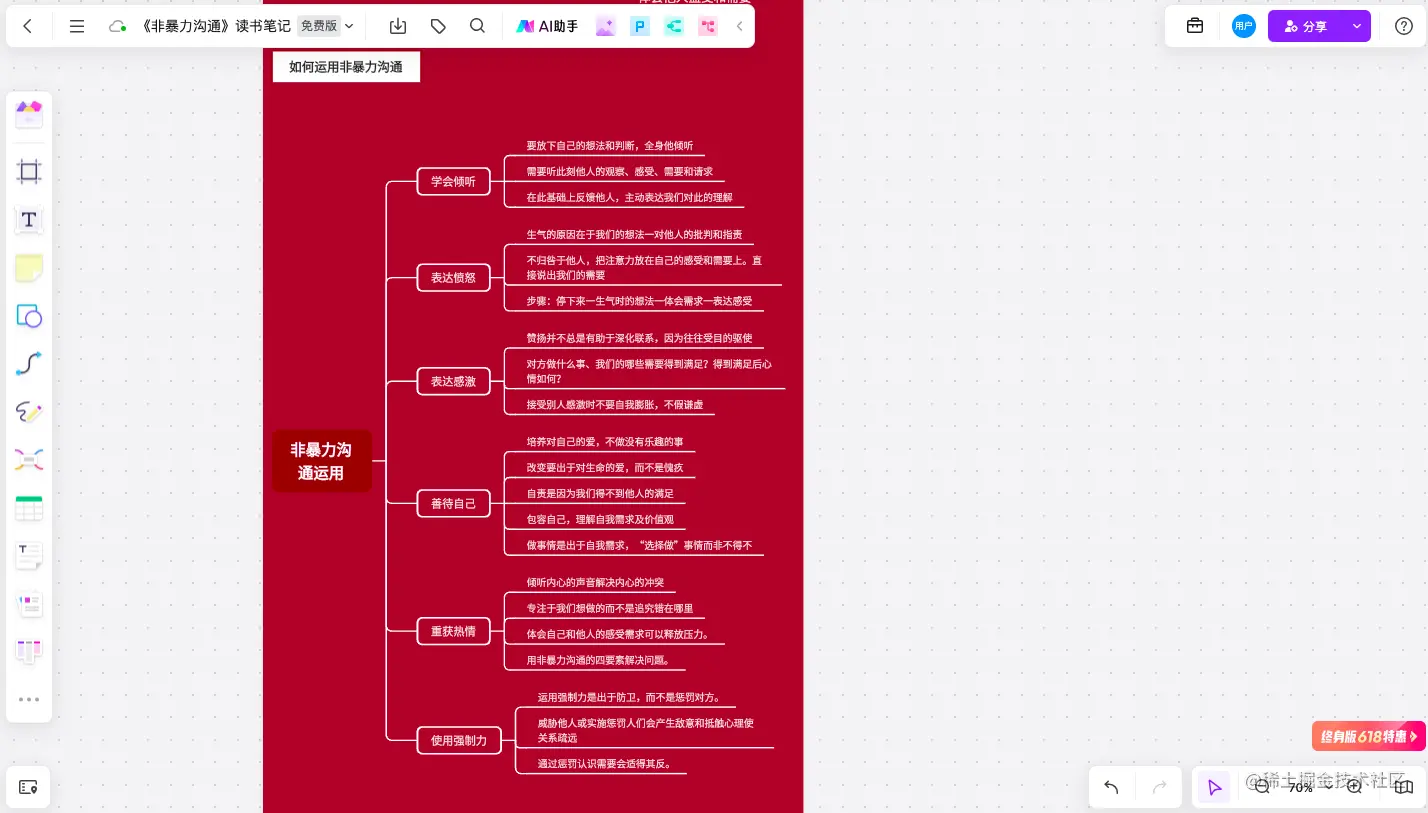
Task: Select text 改变要出于对生命的爱，而不是愧疚
Action: pos(605,467)
